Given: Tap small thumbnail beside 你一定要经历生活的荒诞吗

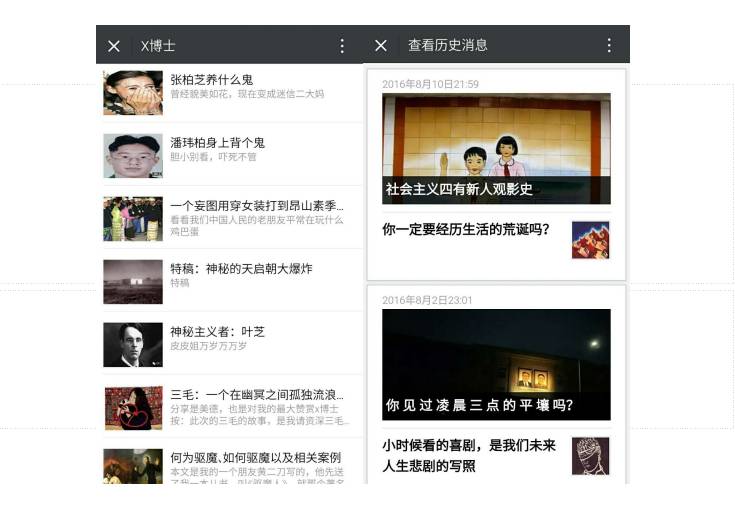Looking at the screenshot, I should click(x=590, y=240).
